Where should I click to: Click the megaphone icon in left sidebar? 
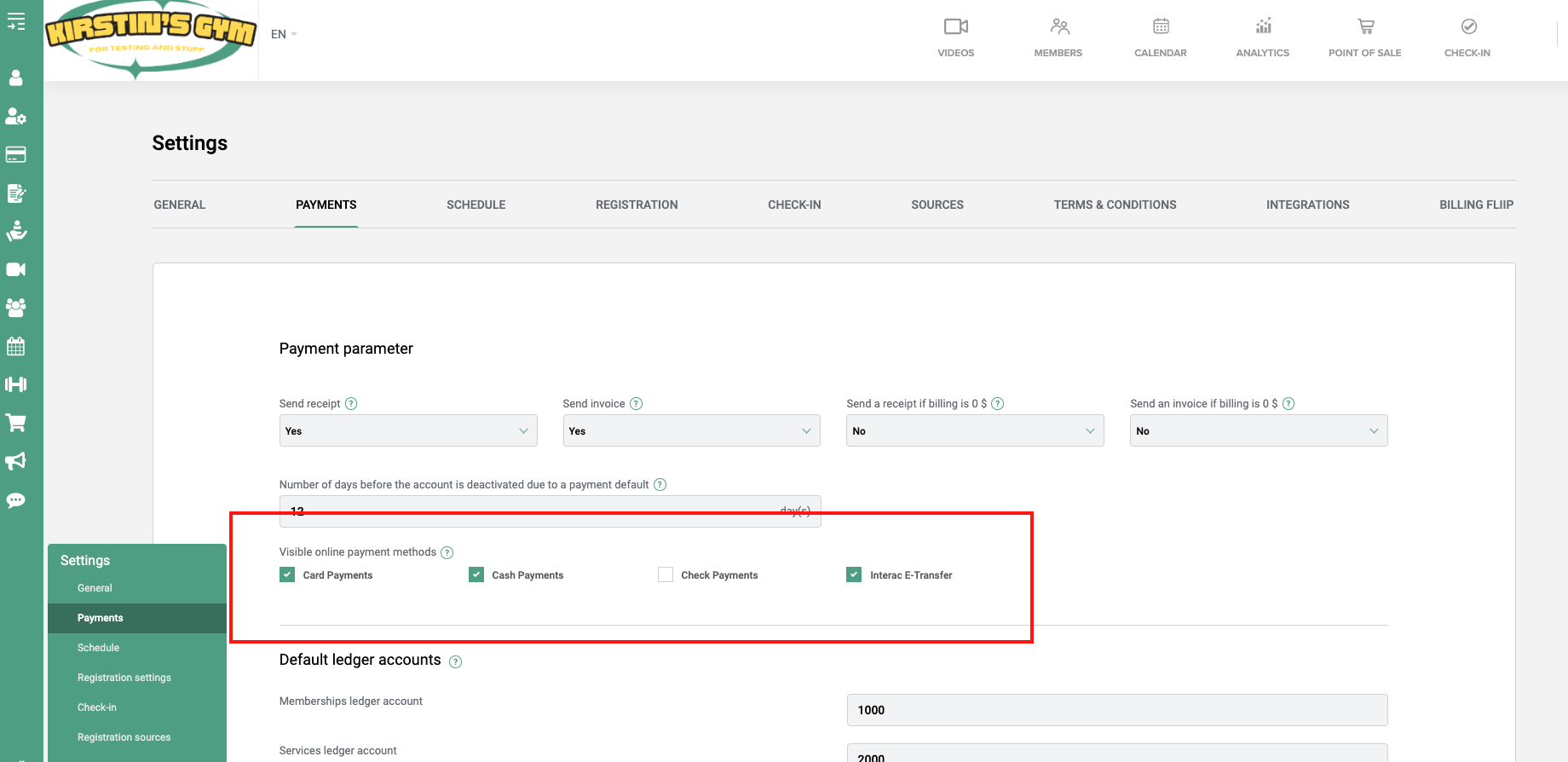[15, 461]
